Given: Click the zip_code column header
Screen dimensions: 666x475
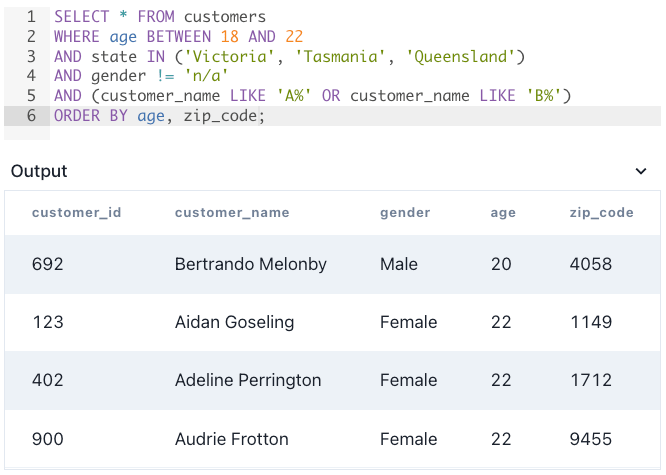Looking at the screenshot, I should (x=601, y=212).
